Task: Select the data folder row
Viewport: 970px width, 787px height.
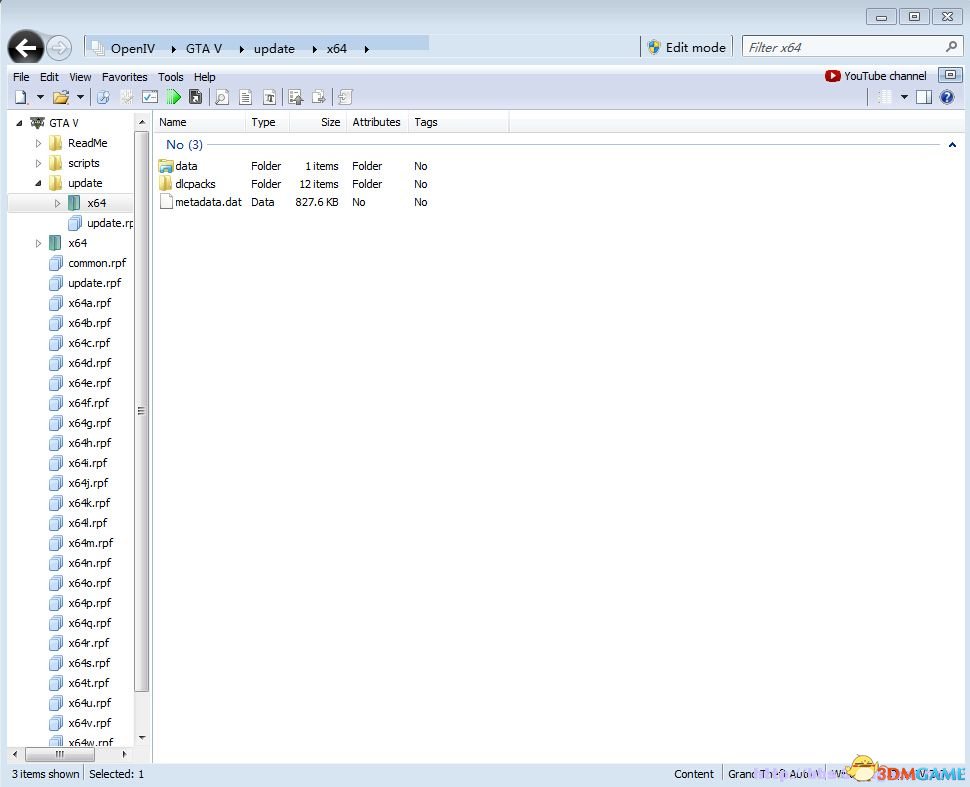Action: (293, 166)
